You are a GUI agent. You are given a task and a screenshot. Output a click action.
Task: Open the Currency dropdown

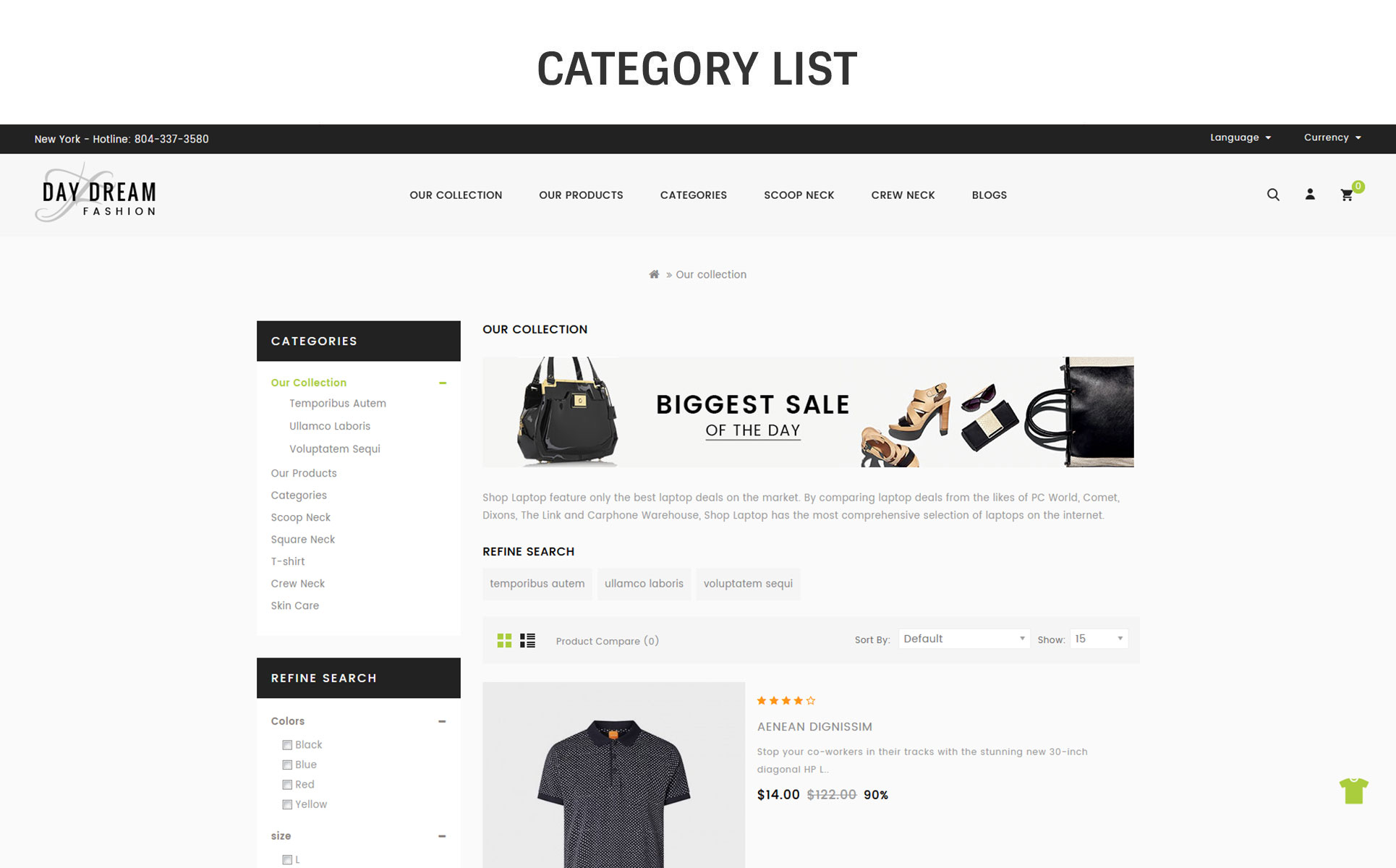(1332, 137)
